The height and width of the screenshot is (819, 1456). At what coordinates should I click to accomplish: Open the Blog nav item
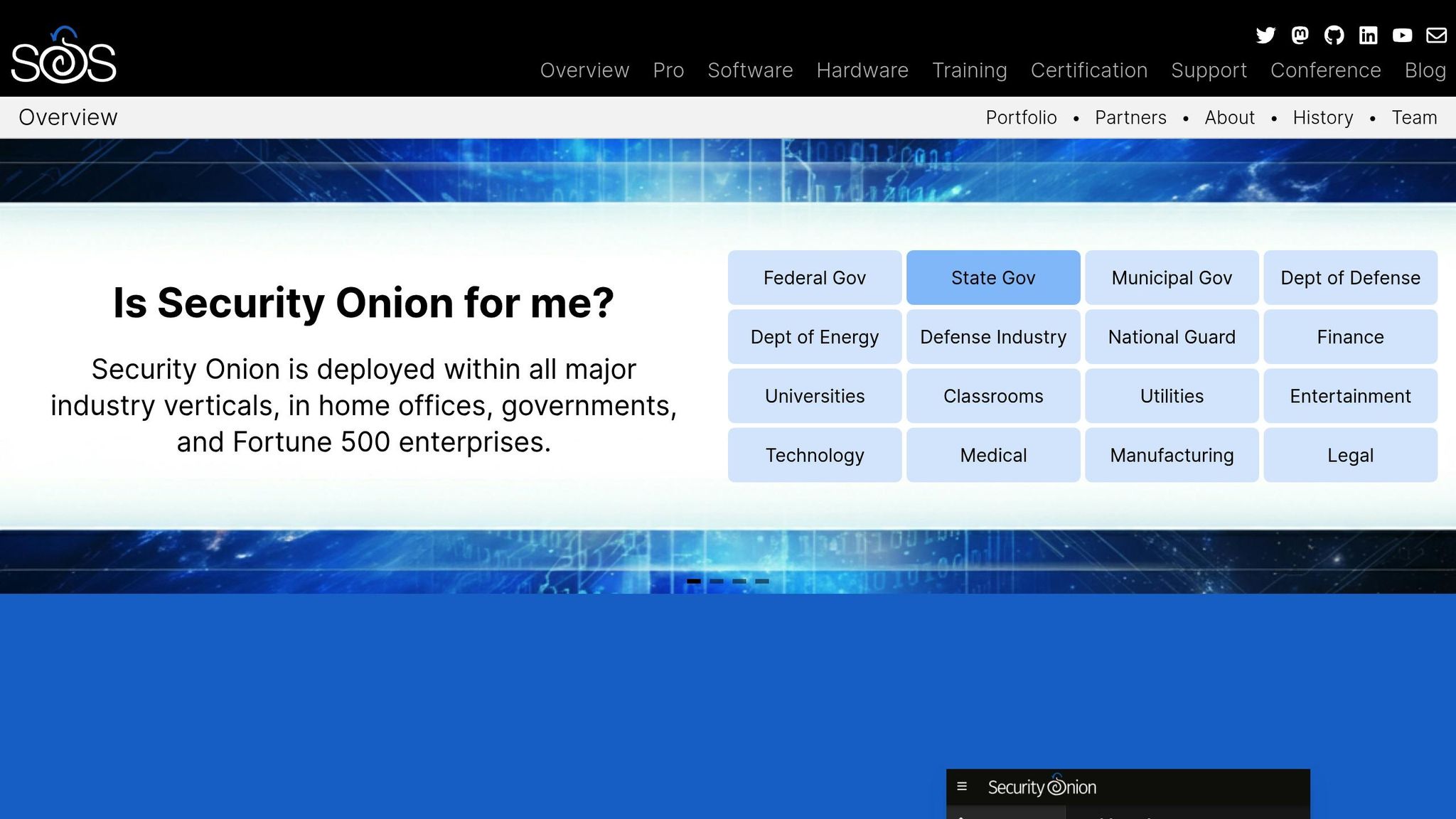coord(1425,70)
